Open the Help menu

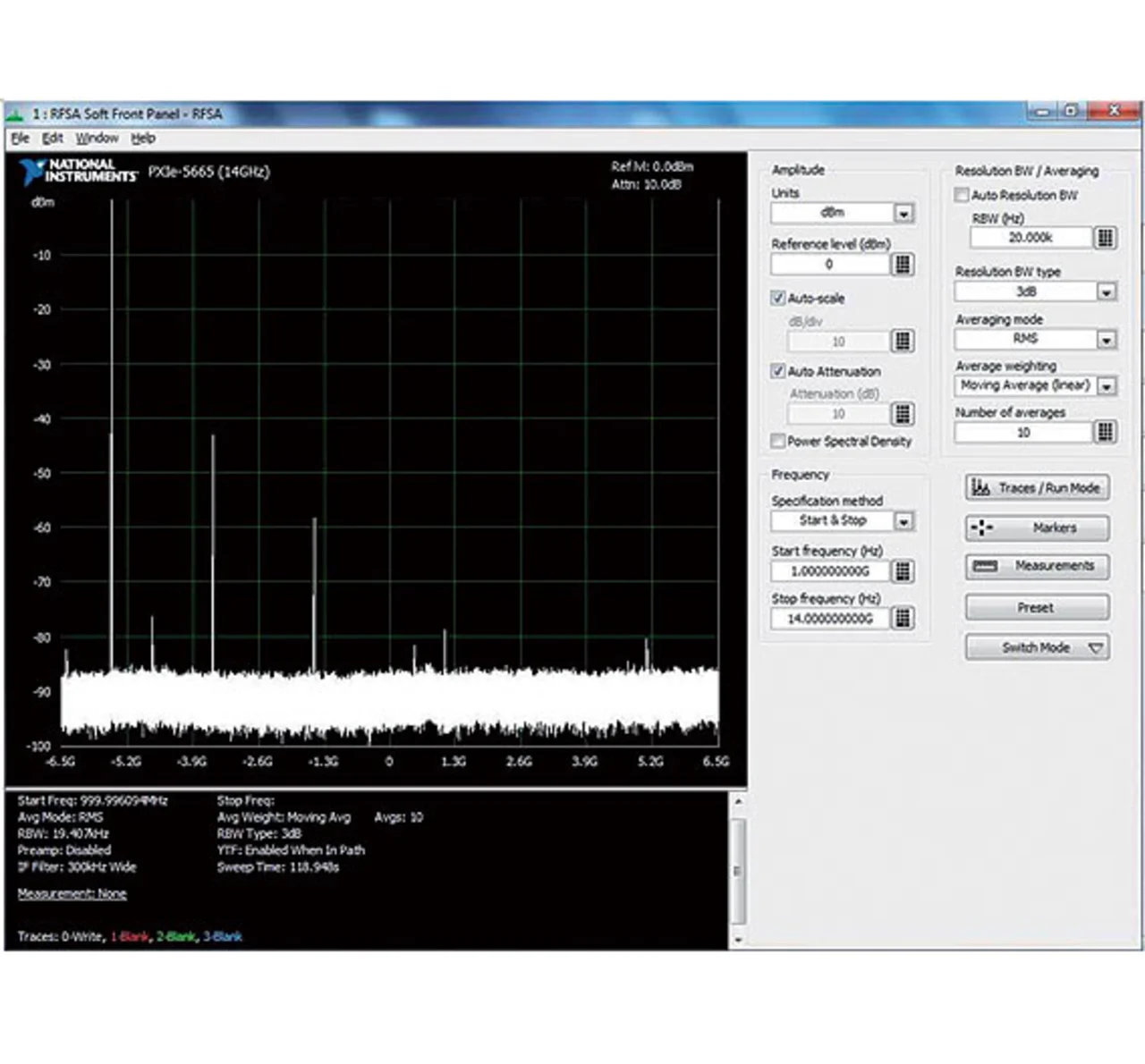point(143,139)
